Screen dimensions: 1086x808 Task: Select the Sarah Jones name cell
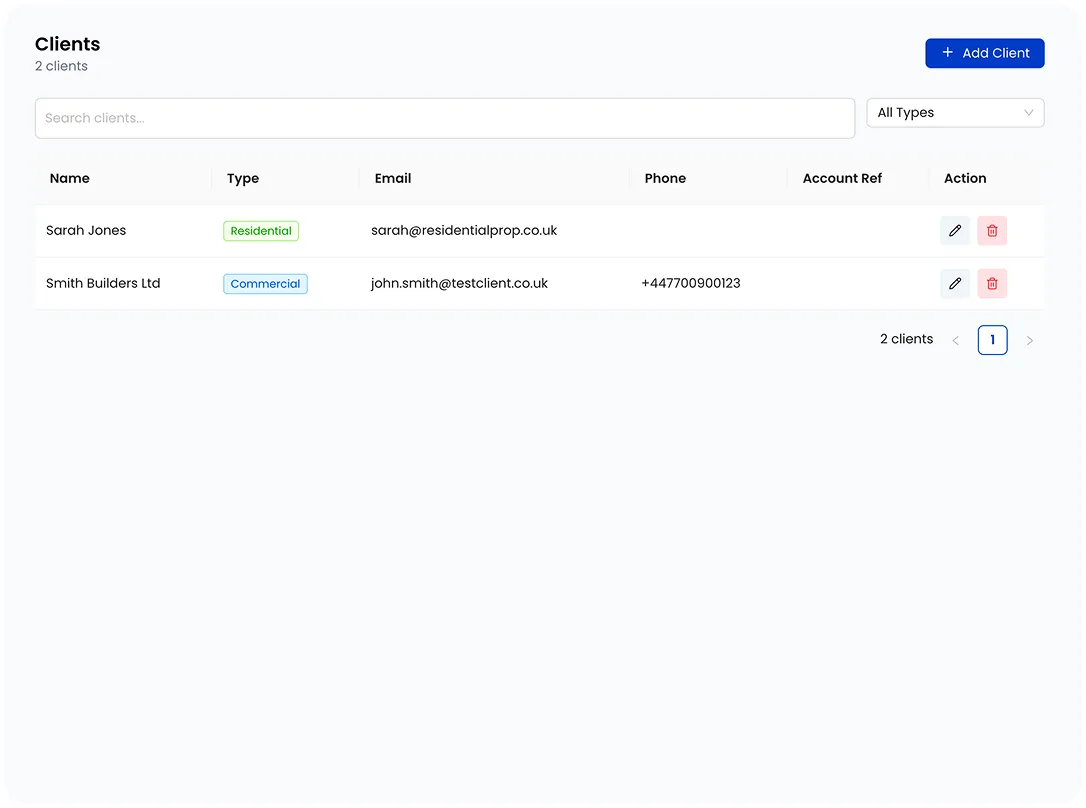click(x=86, y=231)
